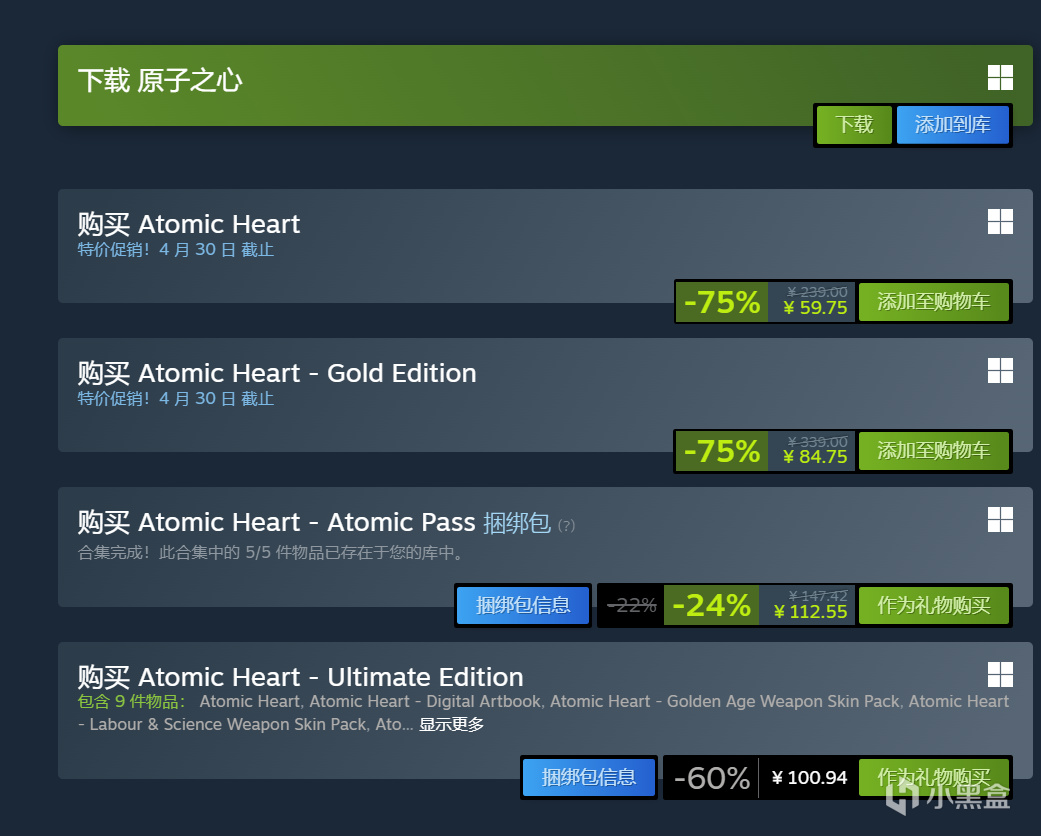Buy Atomic Pass bundle as a gift
1041x836 pixels.
click(x=933, y=605)
